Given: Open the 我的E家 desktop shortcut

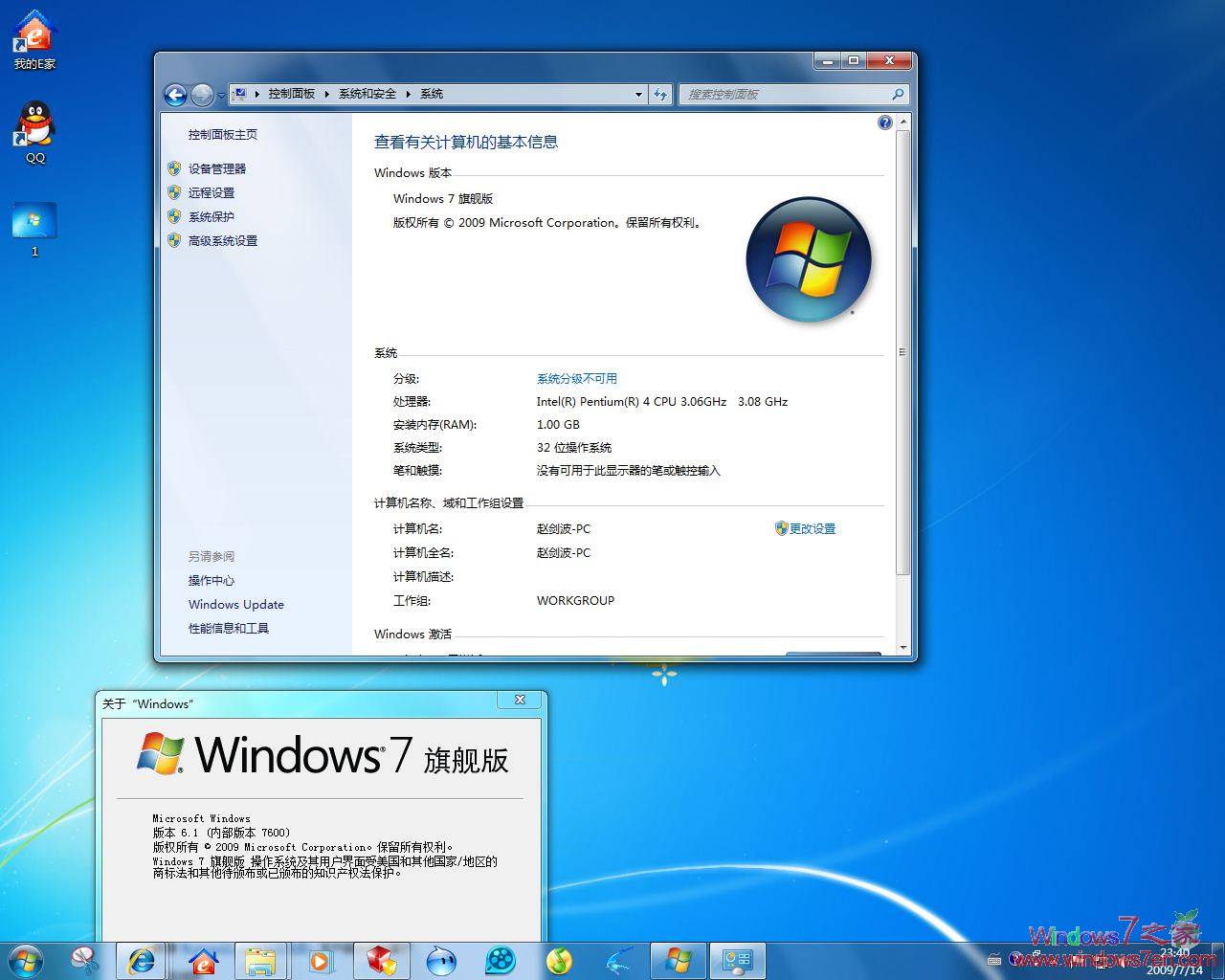Looking at the screenshot, I should click(33, 33).
